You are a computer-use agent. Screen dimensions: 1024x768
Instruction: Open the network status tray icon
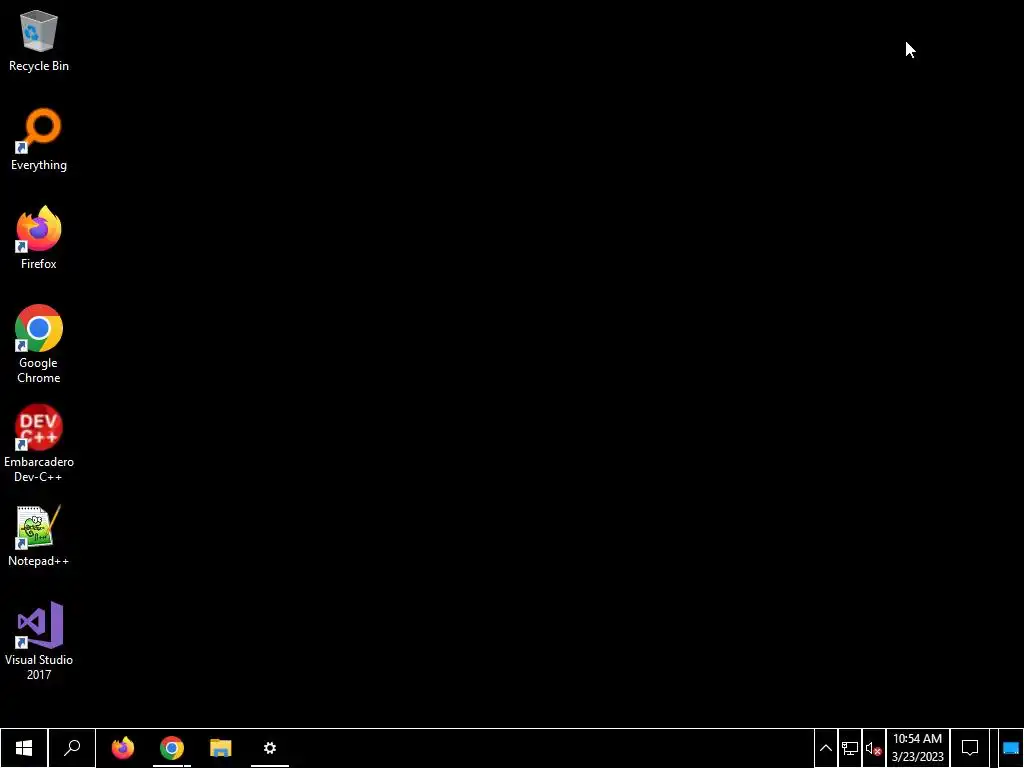pyautogui.click(x=850, y=748)
